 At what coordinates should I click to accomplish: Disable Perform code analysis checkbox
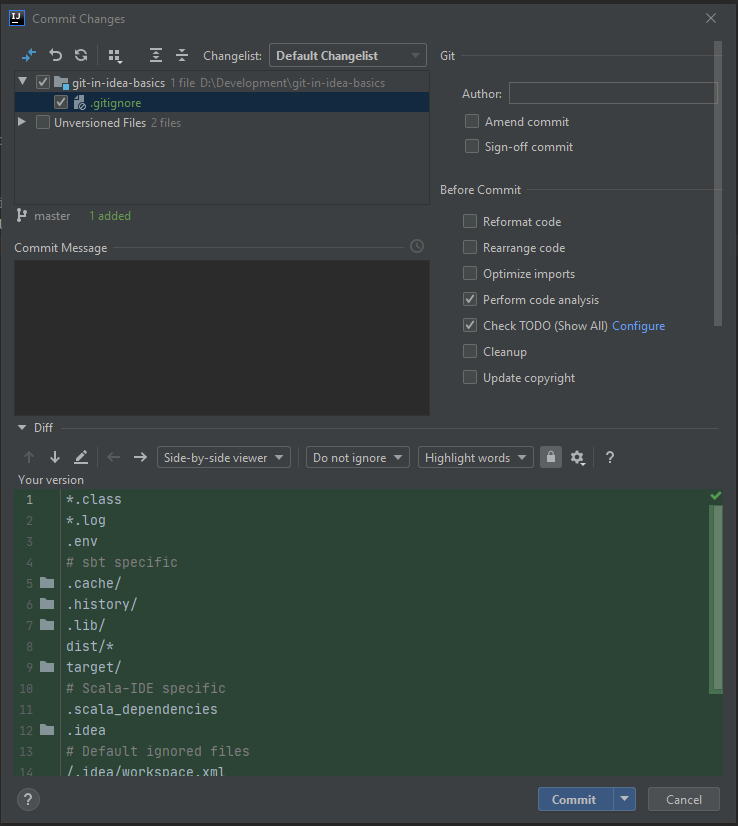tap(469, 299)
